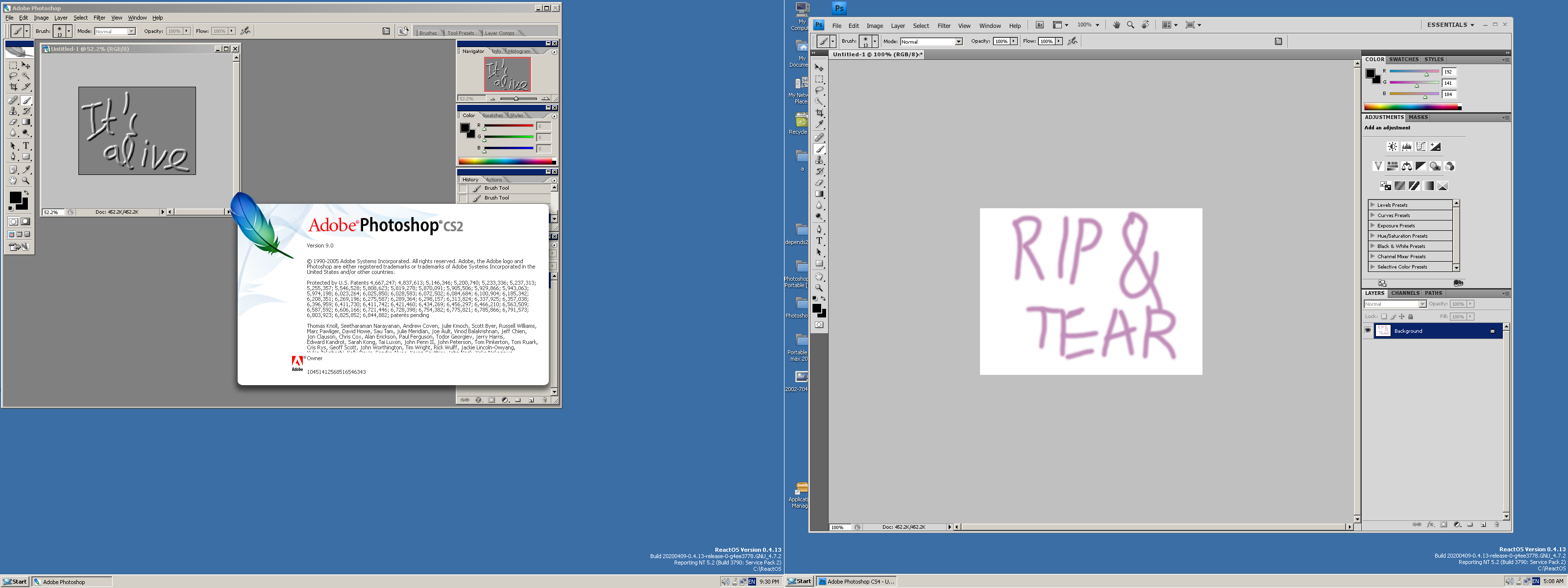Switch to MASKS tab in CS4
Screen dimensions: 1568x588
pos(1418,117)
